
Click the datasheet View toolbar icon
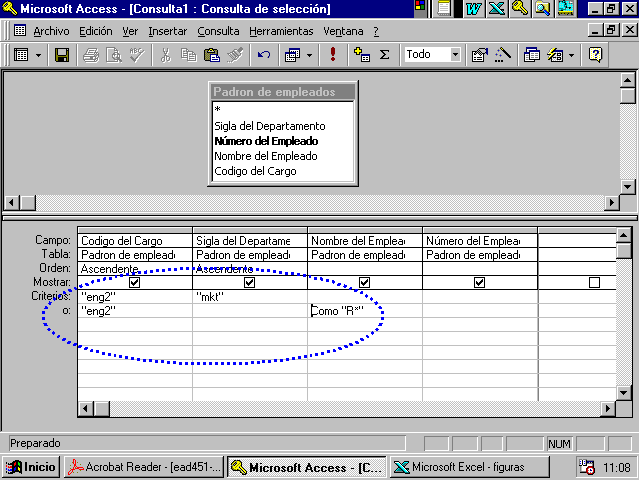[21, 55]
